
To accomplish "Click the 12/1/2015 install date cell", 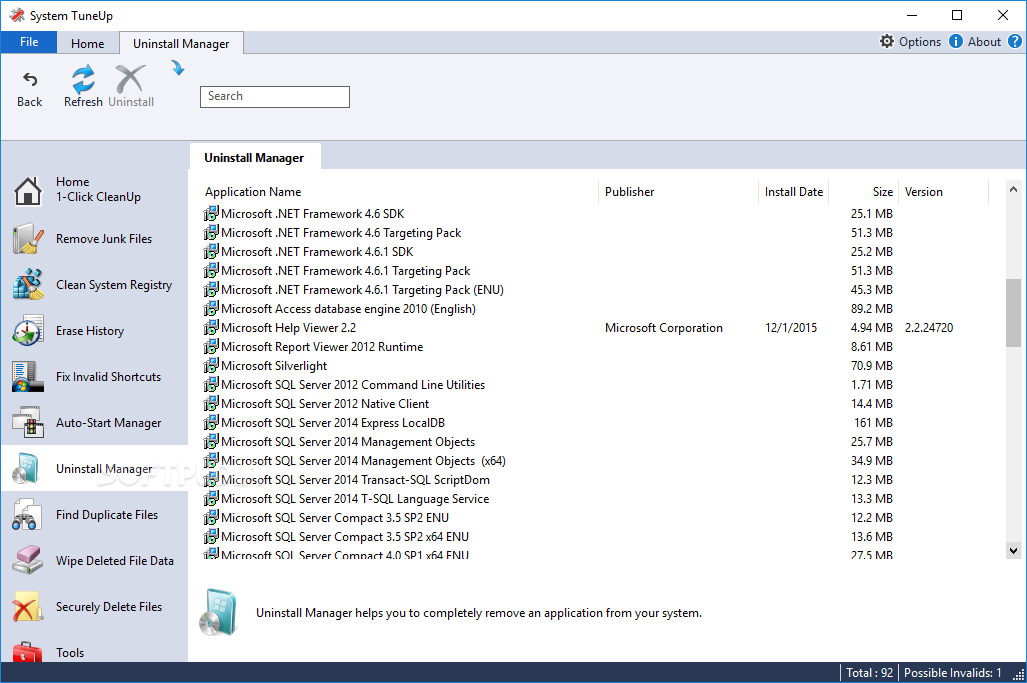I will 791,327.
